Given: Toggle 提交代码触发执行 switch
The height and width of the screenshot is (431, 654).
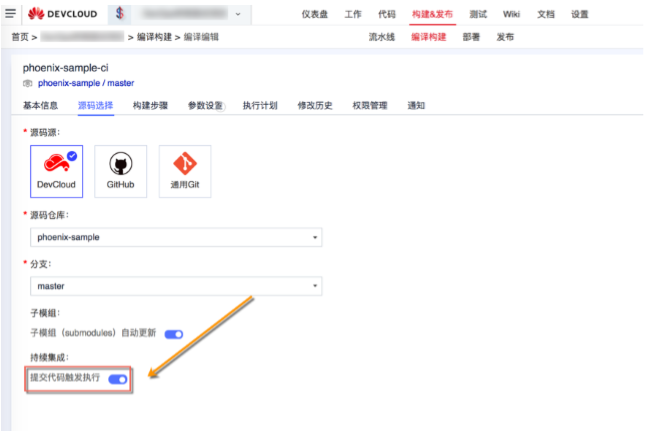Looking at the screenshot, I should tap(118, 379).
